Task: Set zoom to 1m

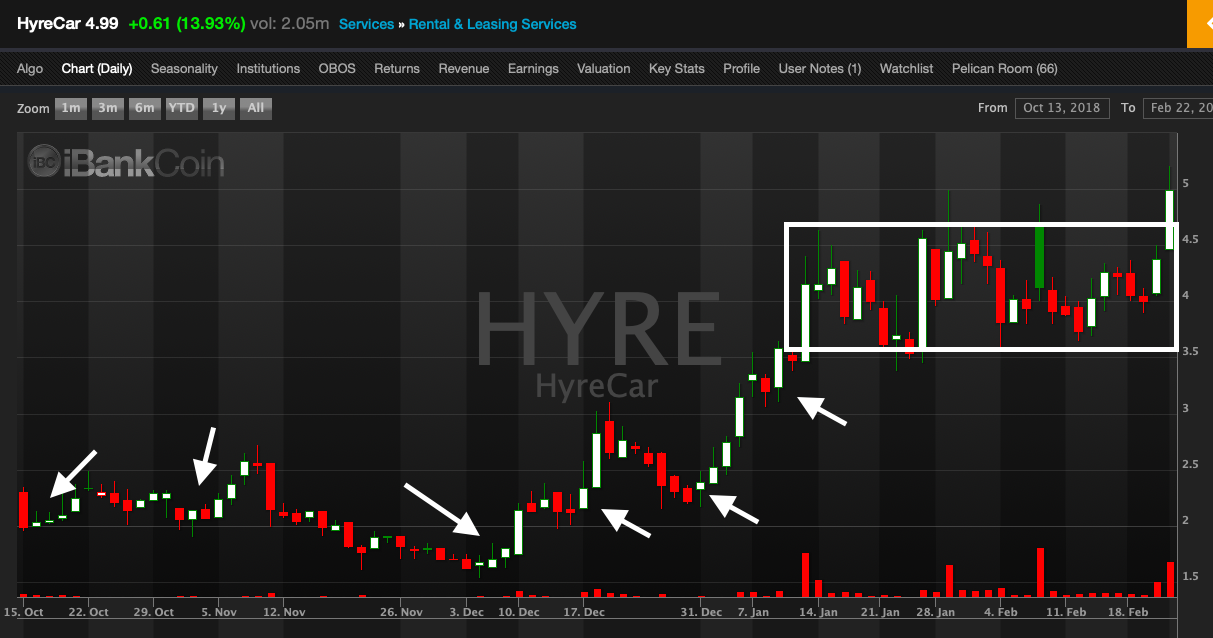Action: (71, 108)
